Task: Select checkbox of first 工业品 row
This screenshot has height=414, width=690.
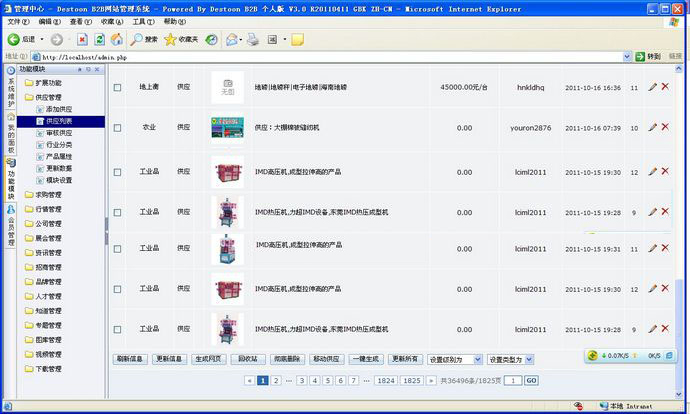Action: [x=117, y=172]
